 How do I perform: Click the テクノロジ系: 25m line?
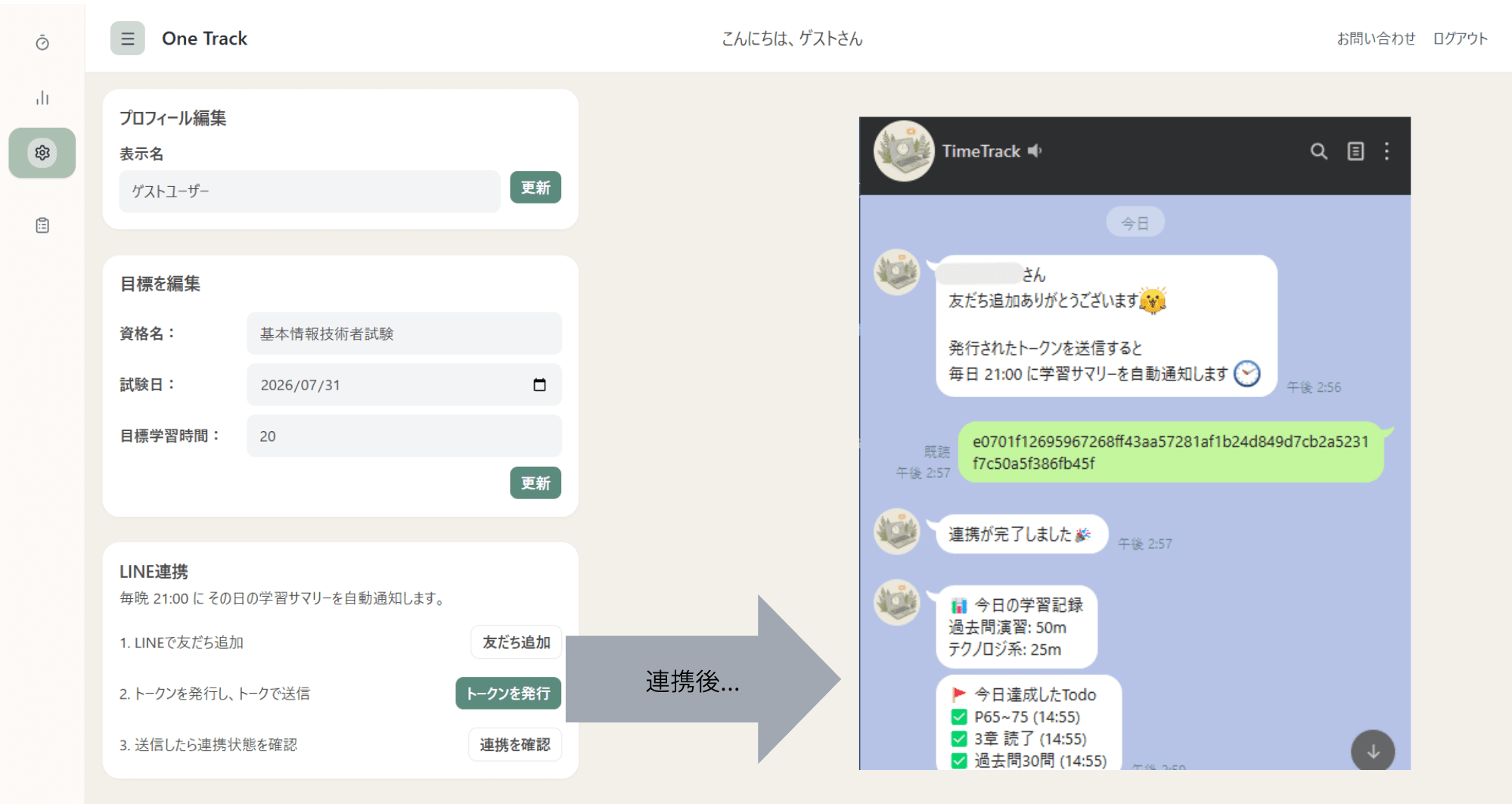(x=1004, y=649)
